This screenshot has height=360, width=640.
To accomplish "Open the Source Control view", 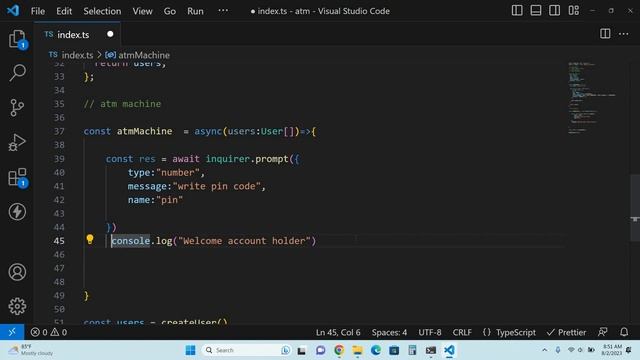I will pos(17,108).
